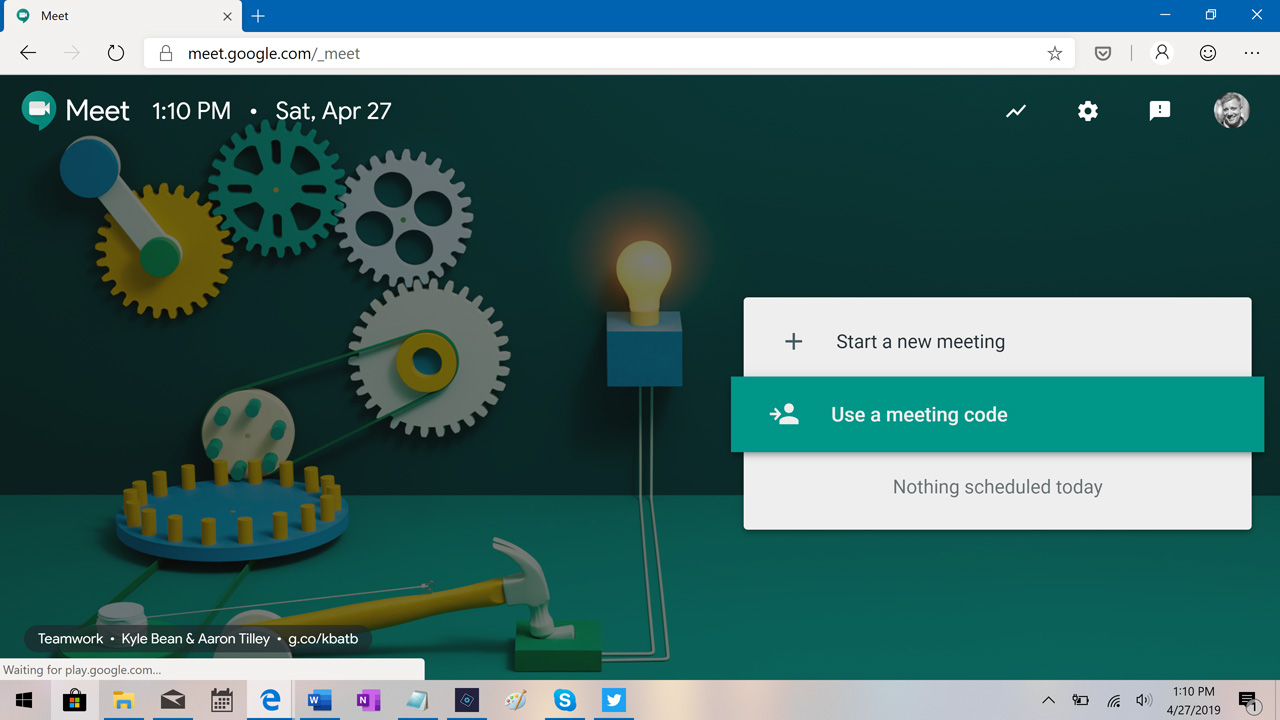The width and height of the screenshot is (1280, 720).
Task: Start a new meeting
Action: tap(997, 341)
